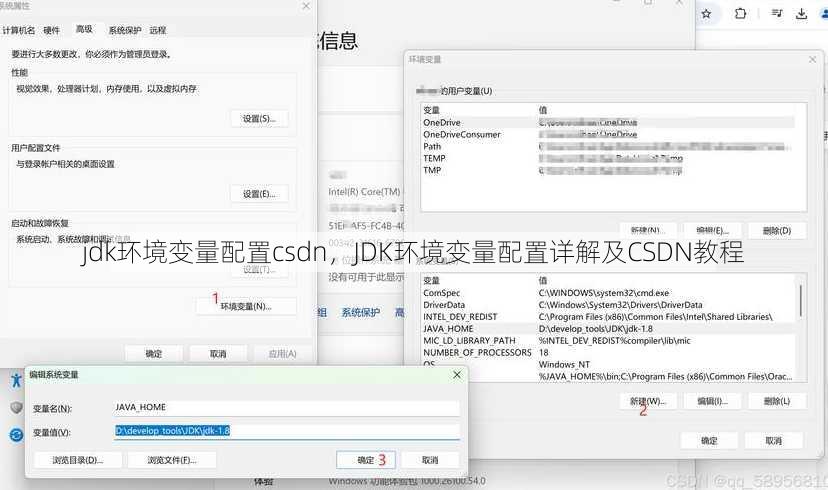Select the INTEL_DEV_REDIST system variable row
This screenshot has height=490, width=828.
point(609,317)
